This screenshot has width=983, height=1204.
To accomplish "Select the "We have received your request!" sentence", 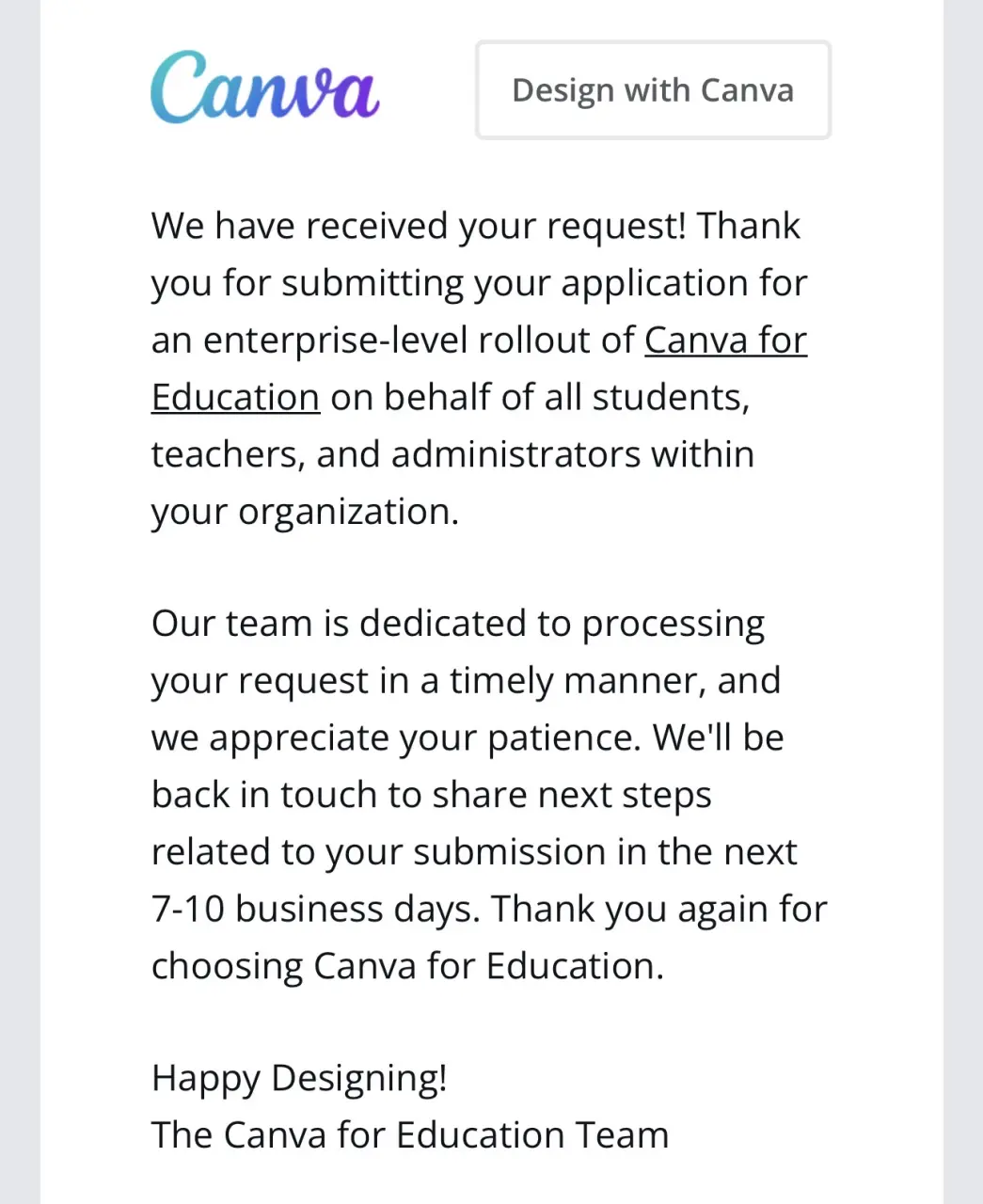I will coord(420,227).
